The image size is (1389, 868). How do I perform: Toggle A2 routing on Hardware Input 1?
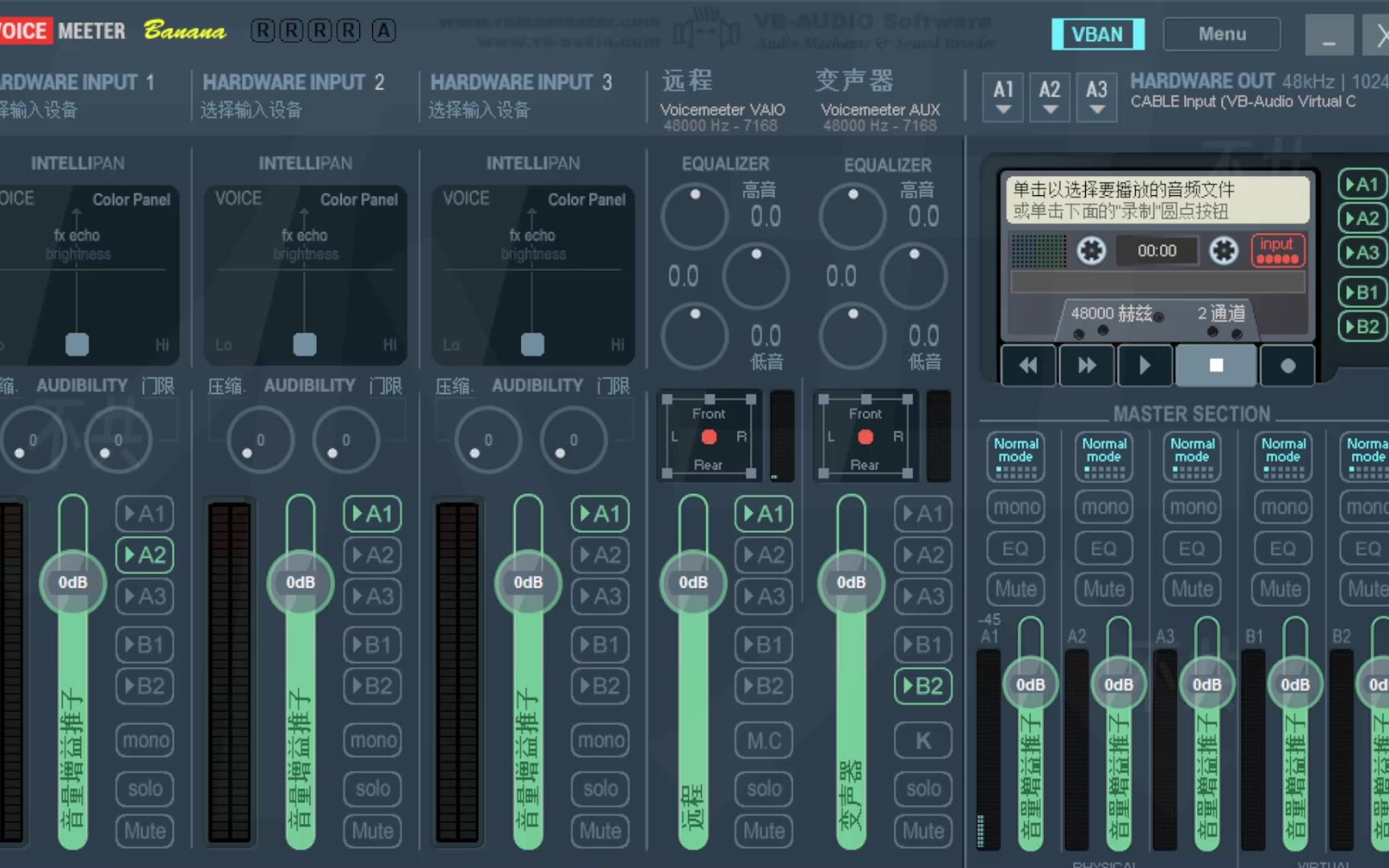tap(145, 555)
